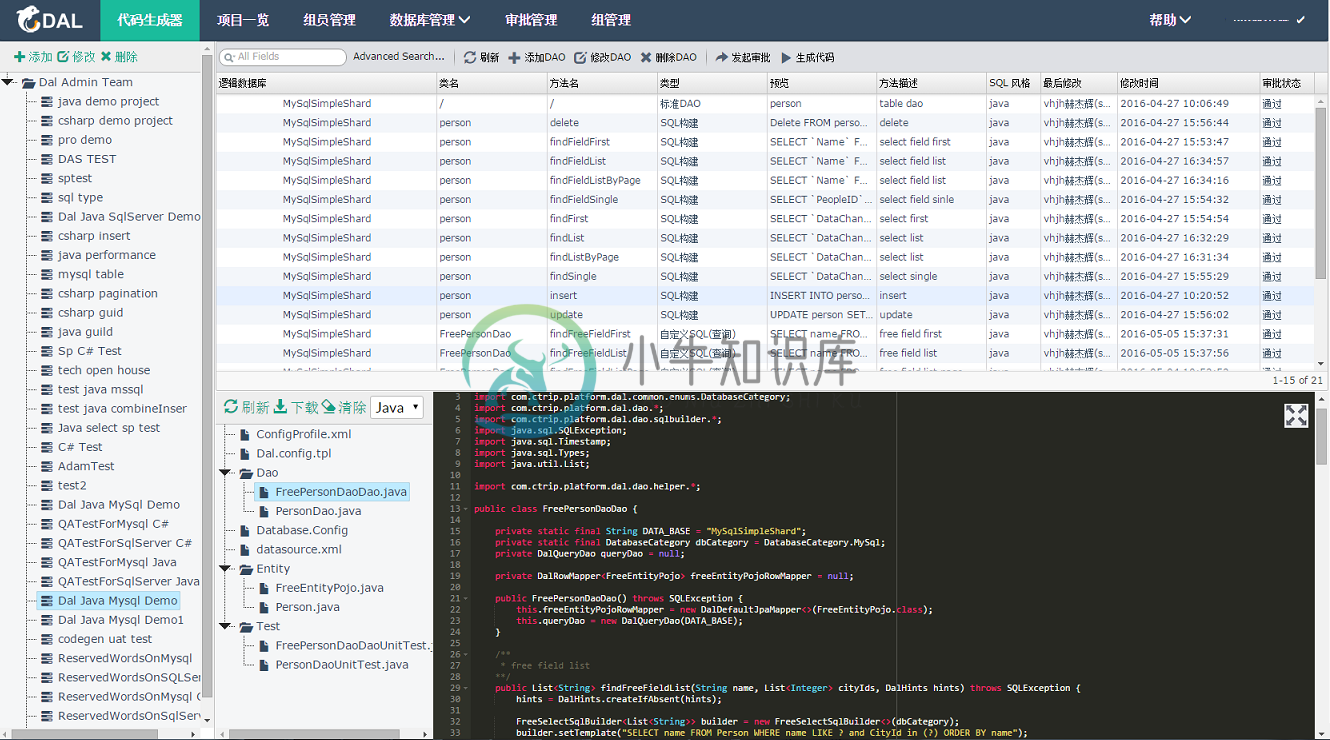Fold class at code line 13

[x=465, y=509]
